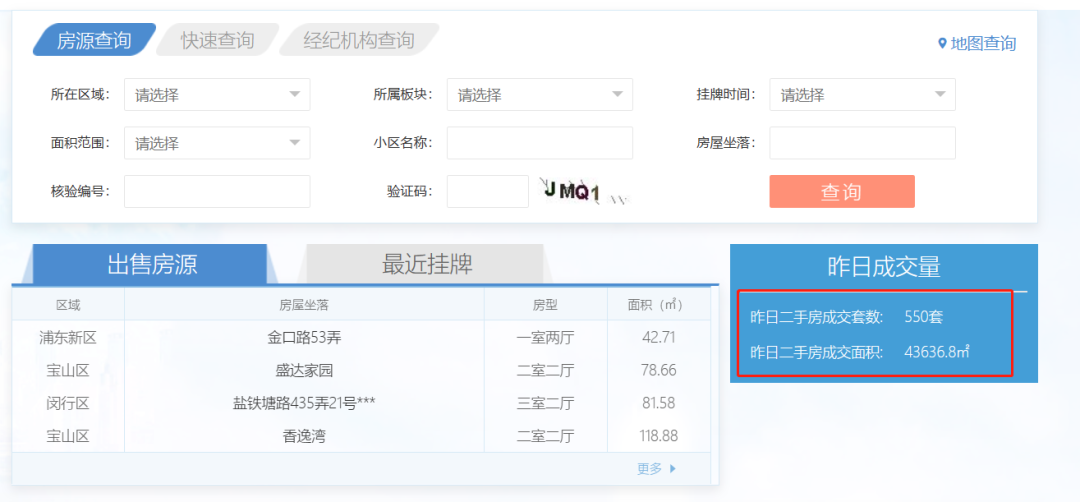Click the 房屋坐落 text field
This screenshot has height=502, width=1080.
(862, 143)
